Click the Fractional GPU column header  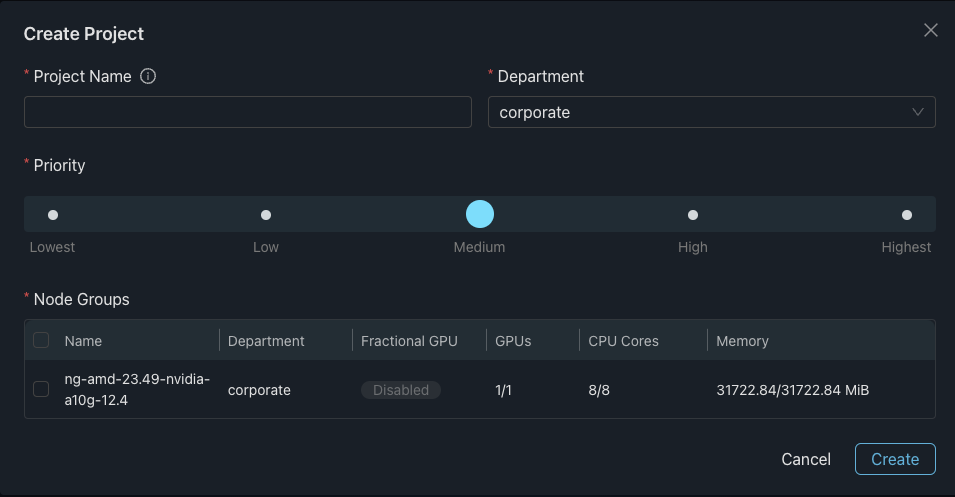point(409,341)
